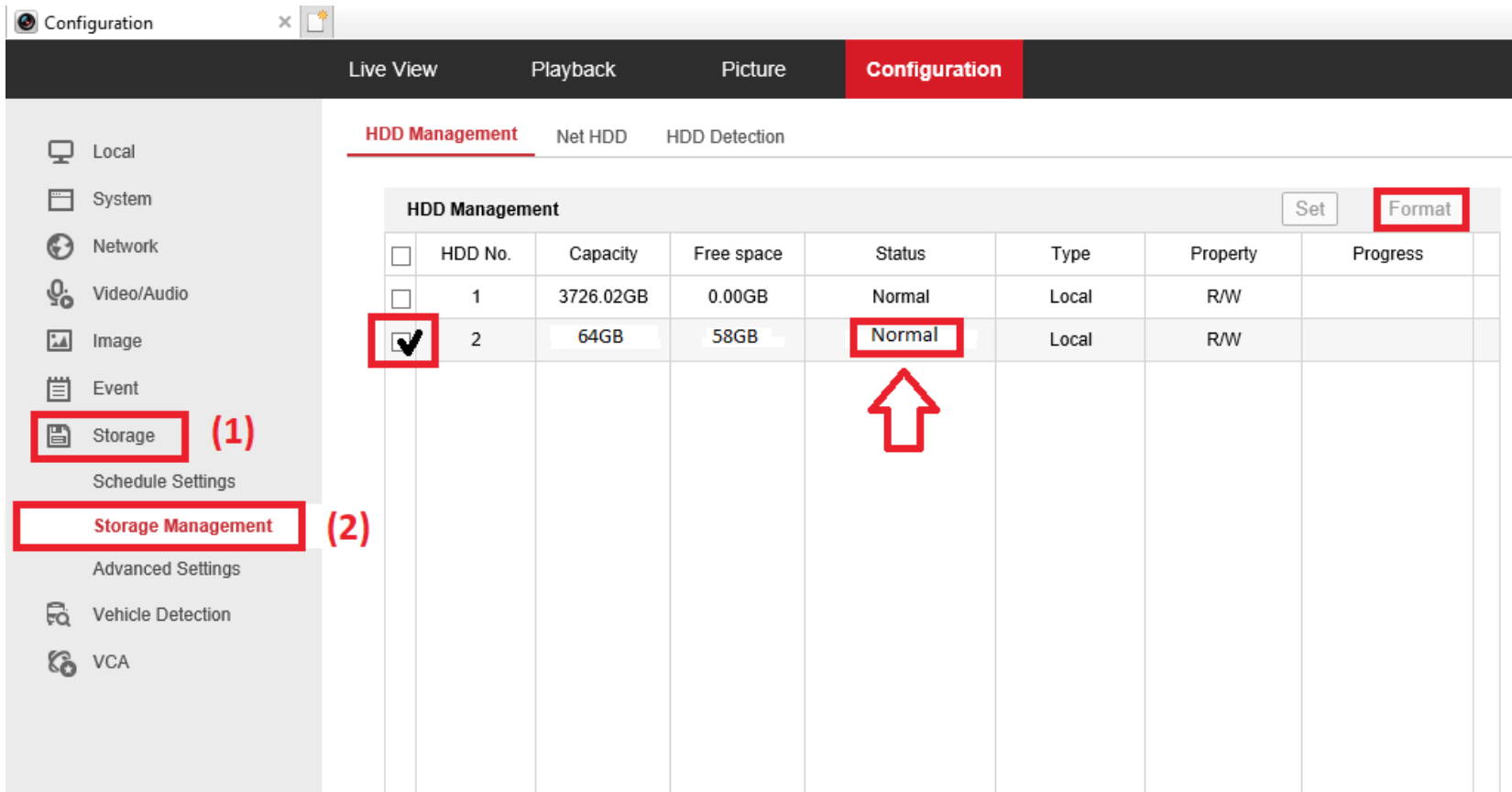Click the Type column header
This screenshot has width=1512, height=792.
pos(1070,254)
